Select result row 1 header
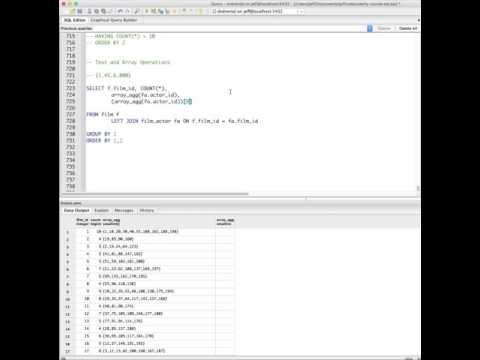Viewport: 480px width, 360px height. coord(68,232)
